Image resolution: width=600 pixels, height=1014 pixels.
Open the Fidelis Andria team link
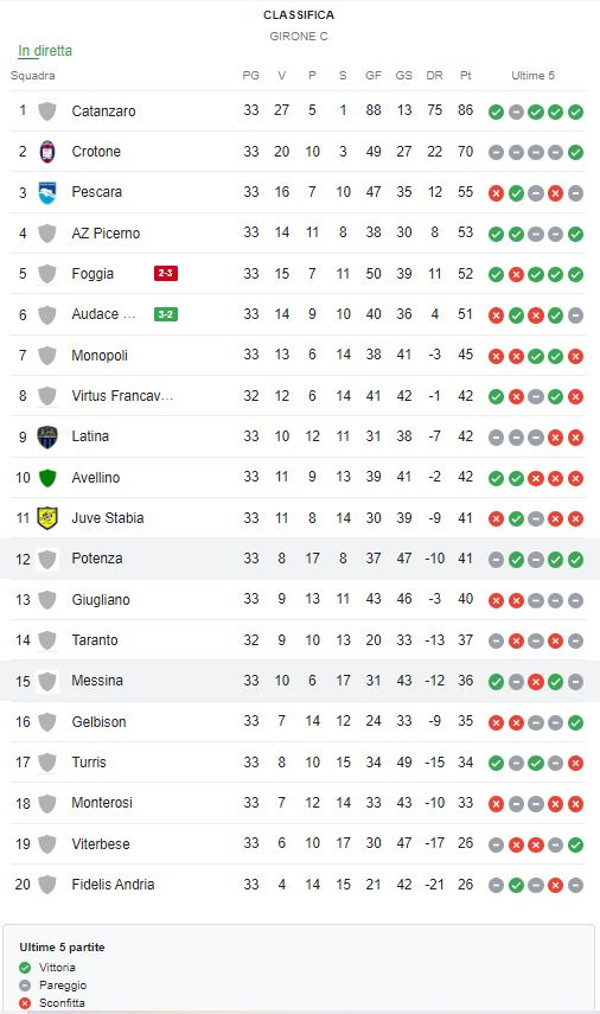113,884
